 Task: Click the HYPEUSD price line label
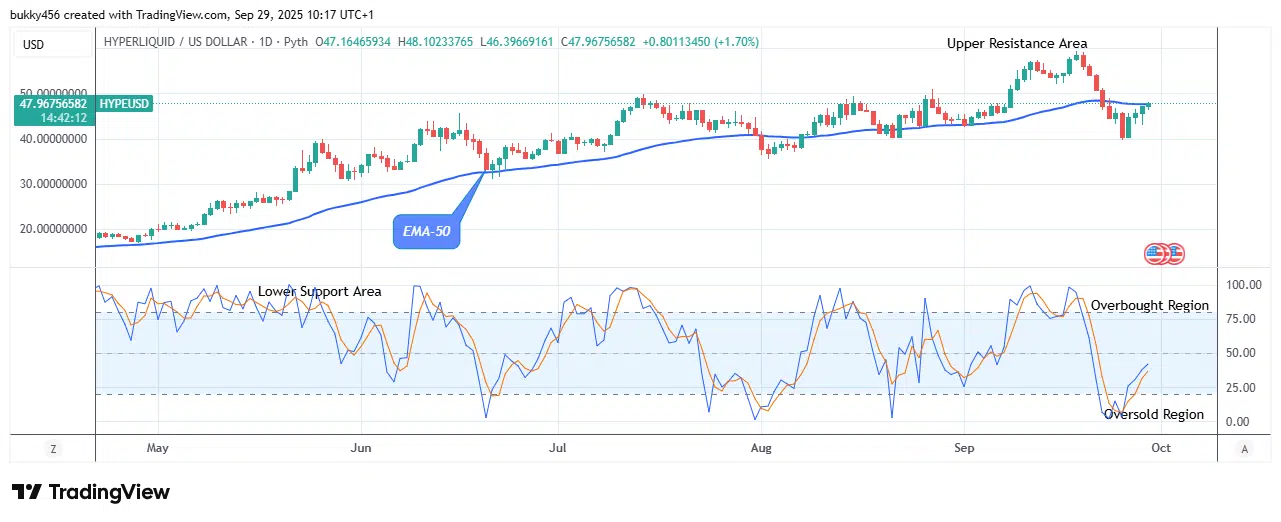tap(124, 103)
